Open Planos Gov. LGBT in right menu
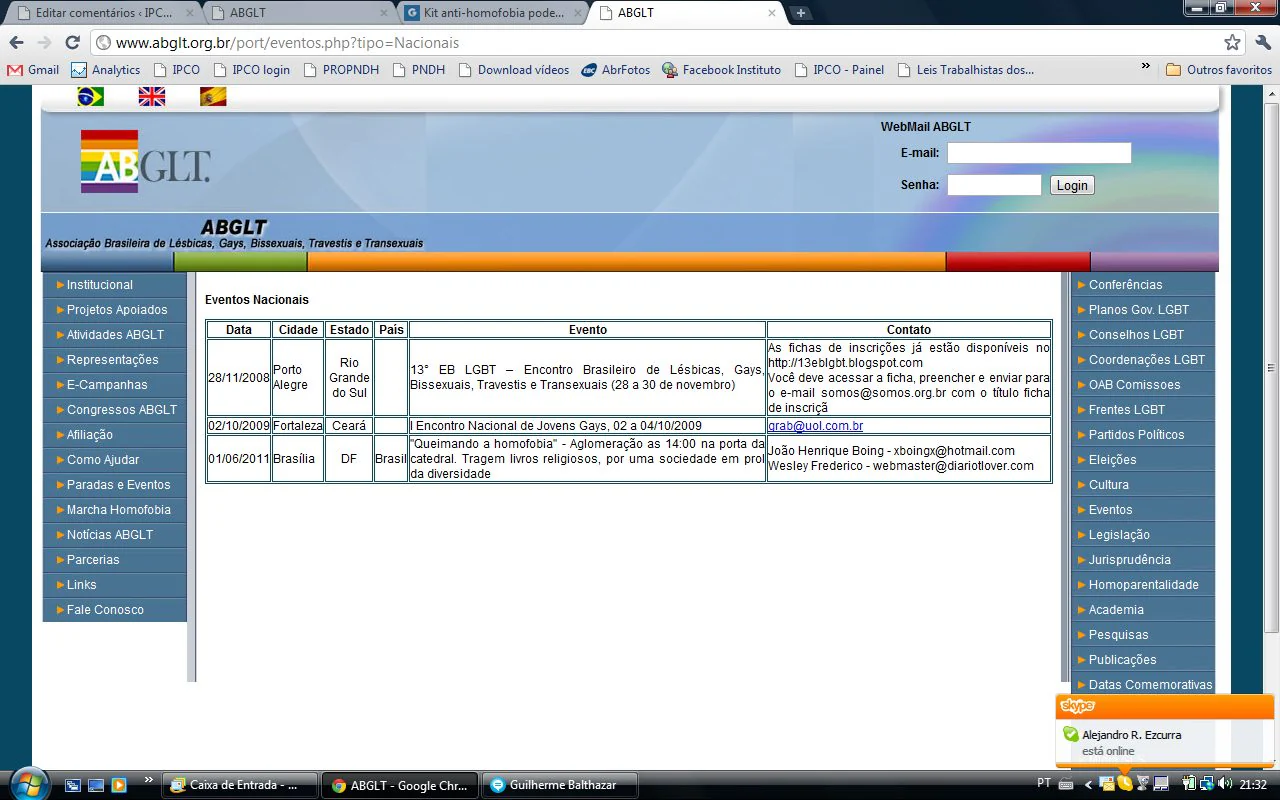Image resolution: width=1280 pixels, height=800 pixels. coord(1143,310)
